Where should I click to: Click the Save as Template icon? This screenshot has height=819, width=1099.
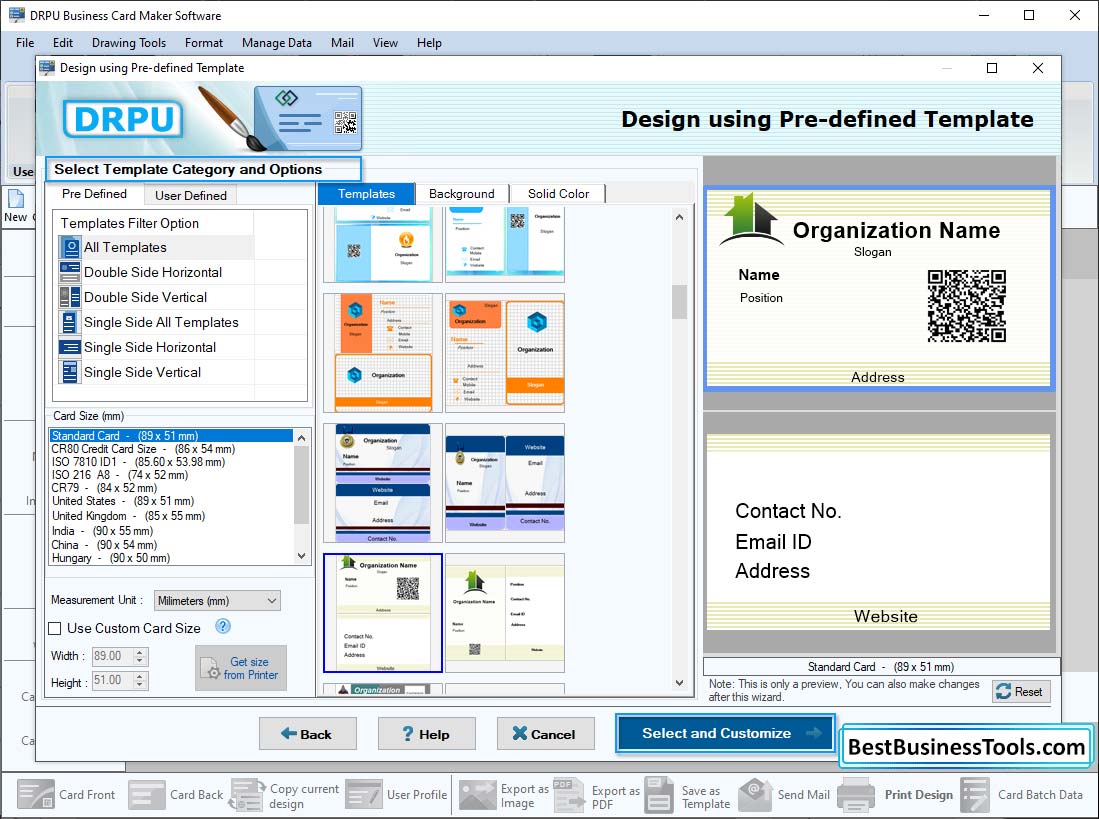(x=659, y=794)
